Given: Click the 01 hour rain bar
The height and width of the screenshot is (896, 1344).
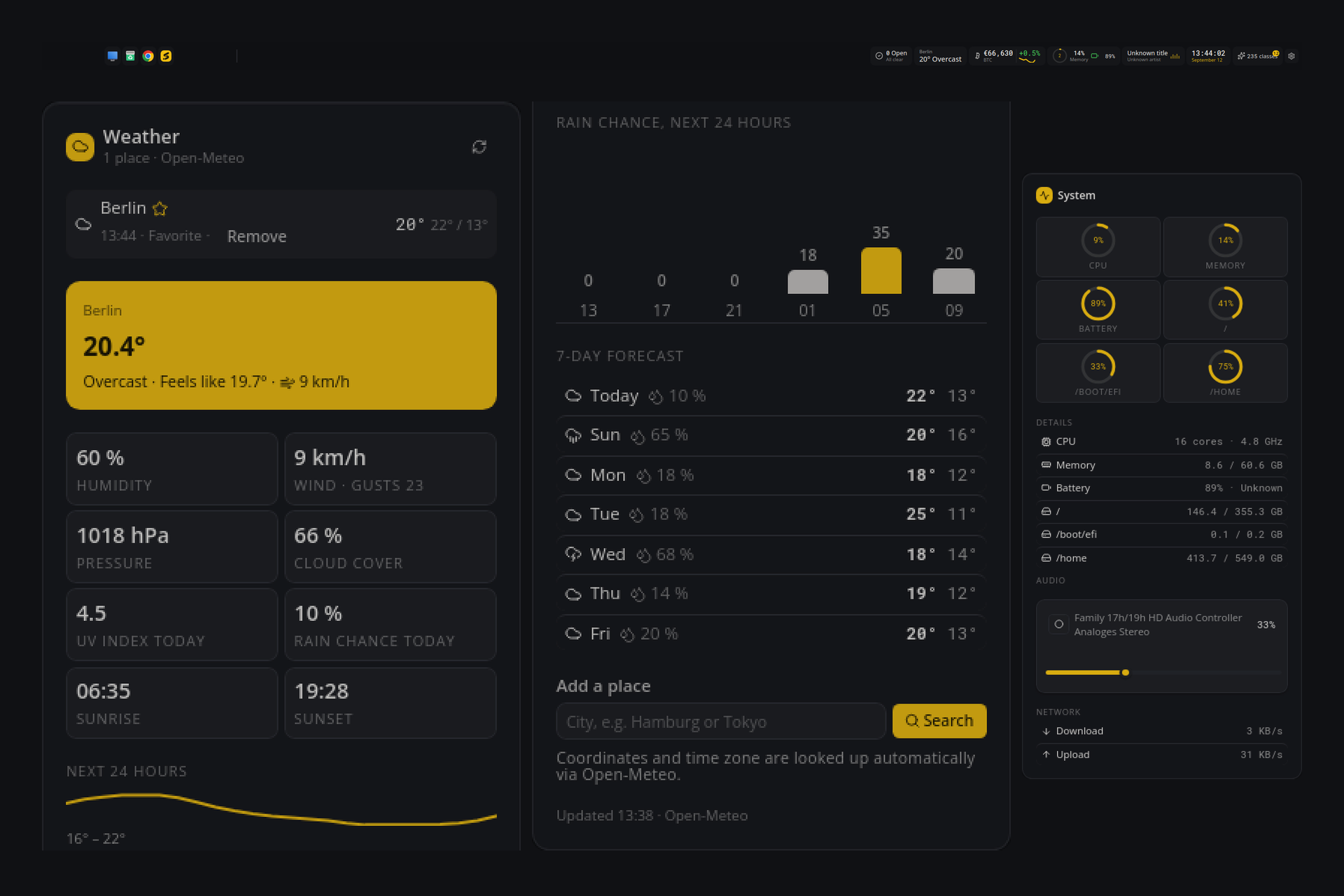Looking at the screenshot, I should tap(808, 281).
